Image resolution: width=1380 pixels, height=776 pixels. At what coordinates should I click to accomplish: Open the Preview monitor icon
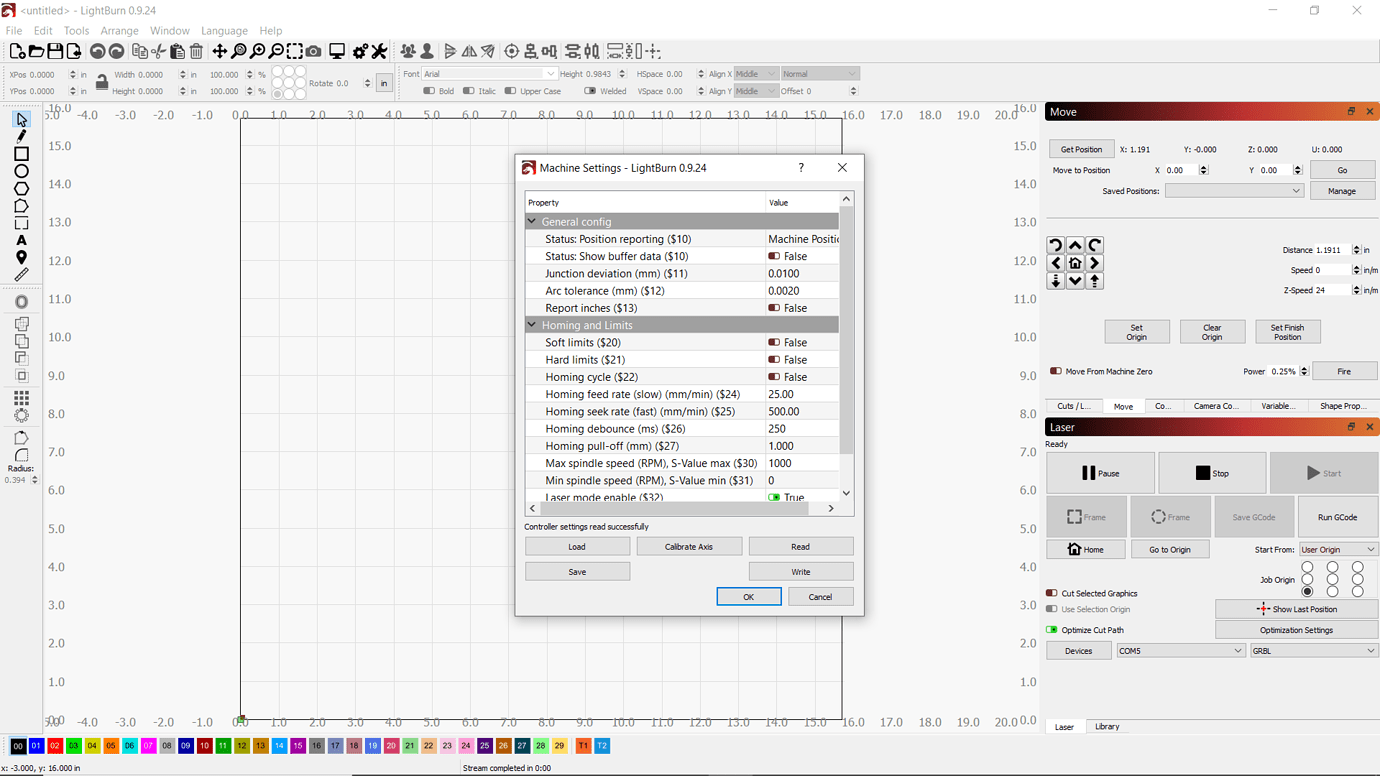[x=337, y=51]
